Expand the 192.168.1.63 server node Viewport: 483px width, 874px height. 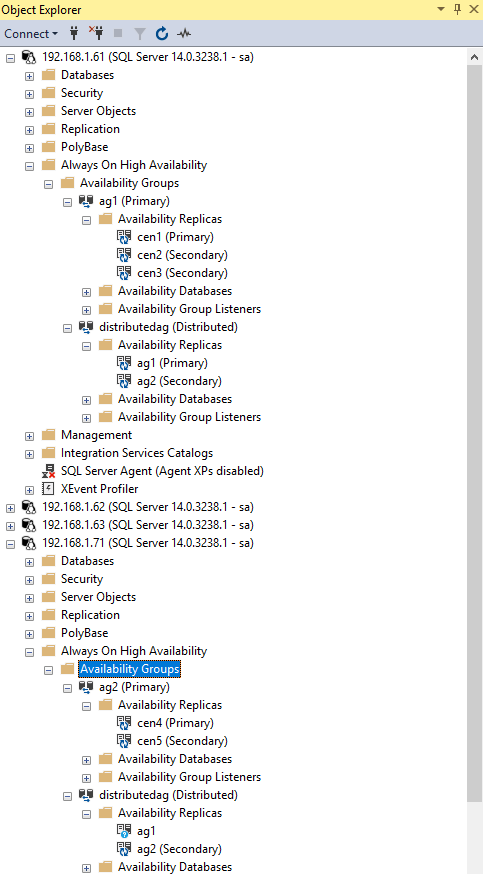10,526
